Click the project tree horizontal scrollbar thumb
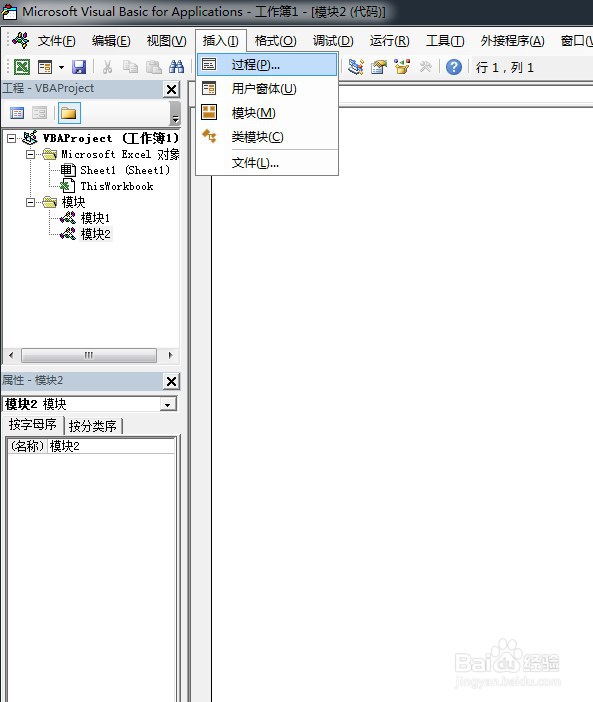The width and height of the screenshot is (593, 702). click(x=89, y=355)
